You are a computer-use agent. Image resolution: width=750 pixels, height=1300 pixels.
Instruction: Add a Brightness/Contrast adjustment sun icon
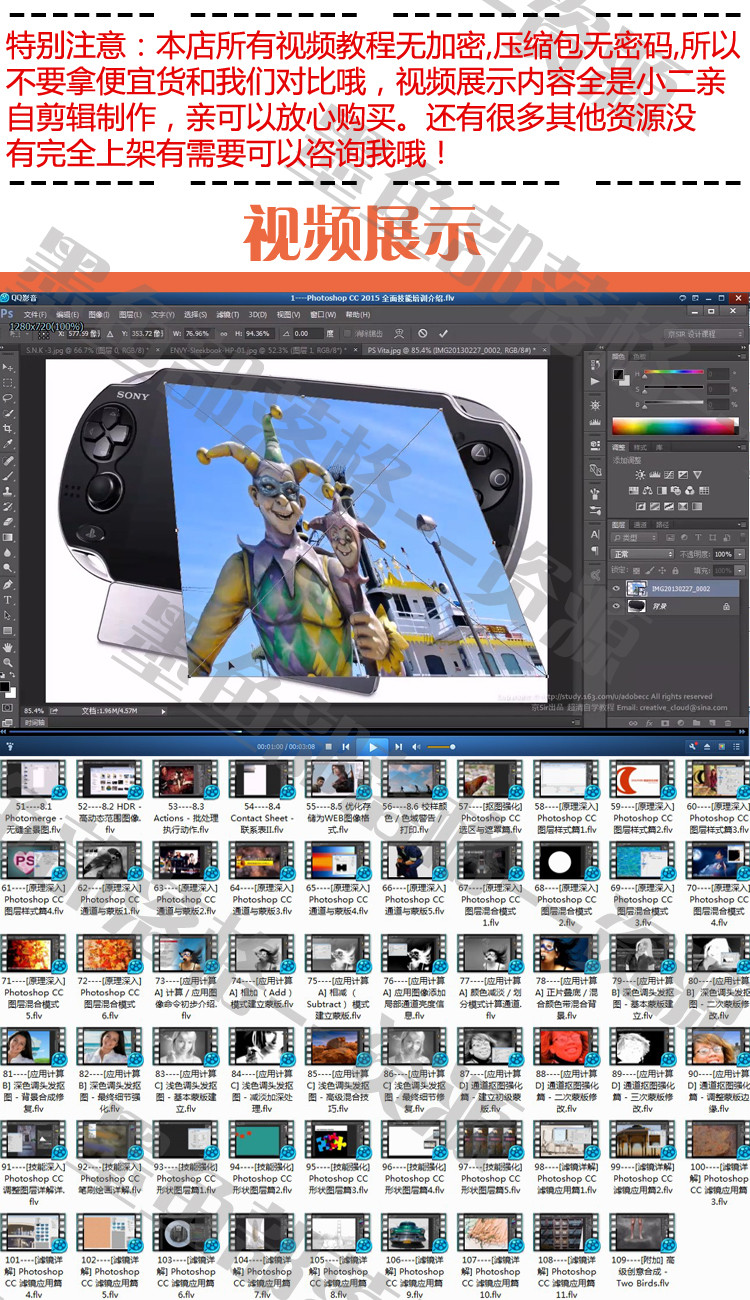(x=640, y=475)
